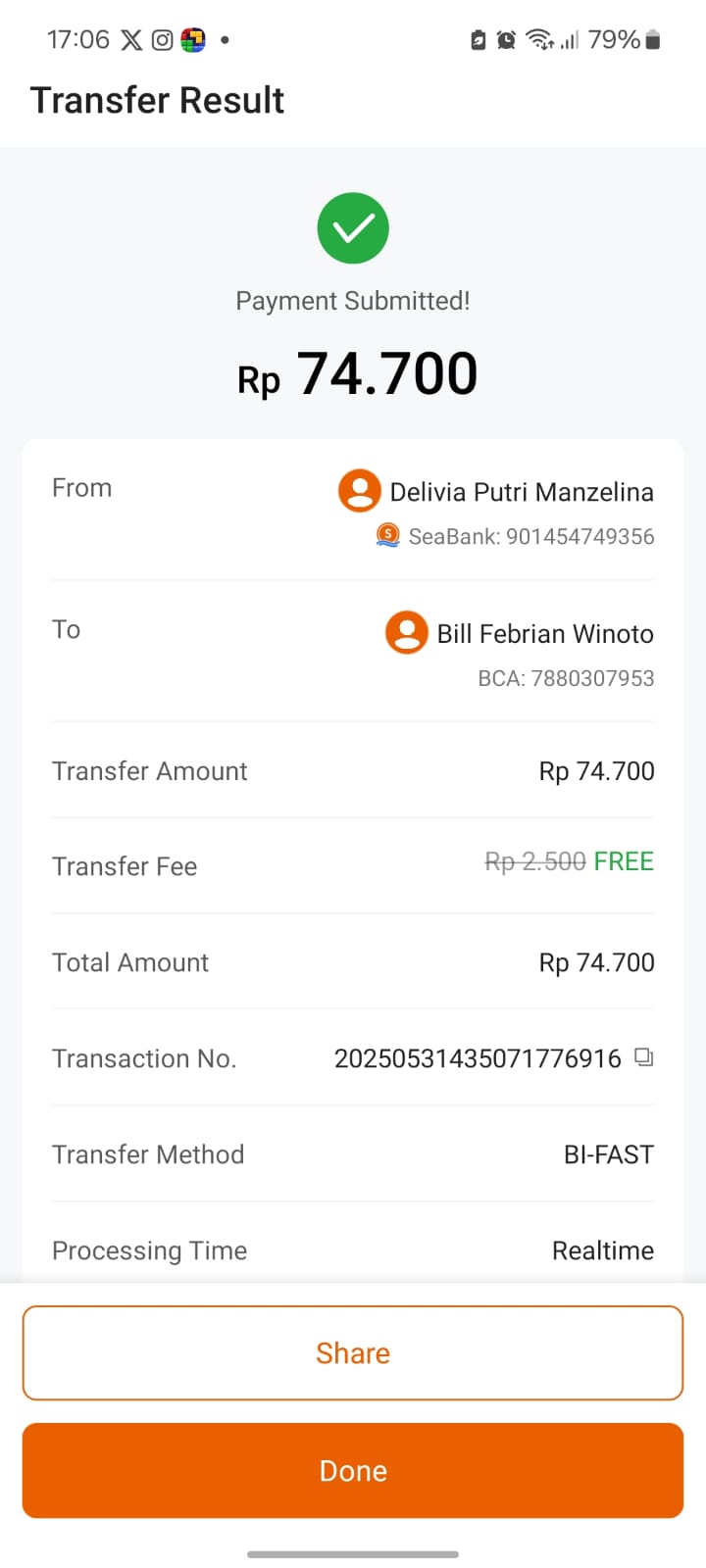
Task: Tap the battery indicator icon
Action: coord(653,40)
